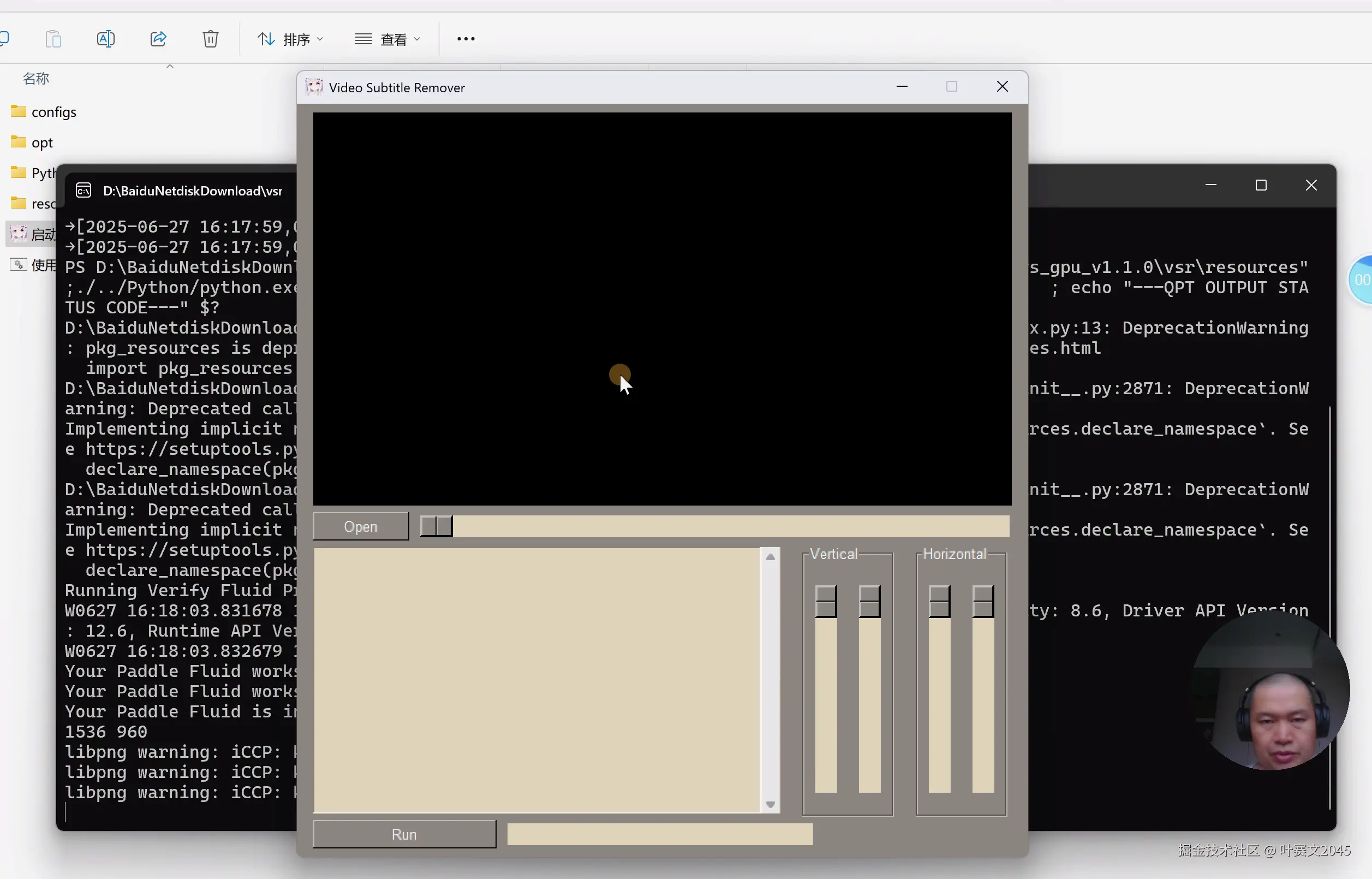Click the delete trash icon
The image size is (1372, 879).
pyautogui.click(x=211, y=39)
